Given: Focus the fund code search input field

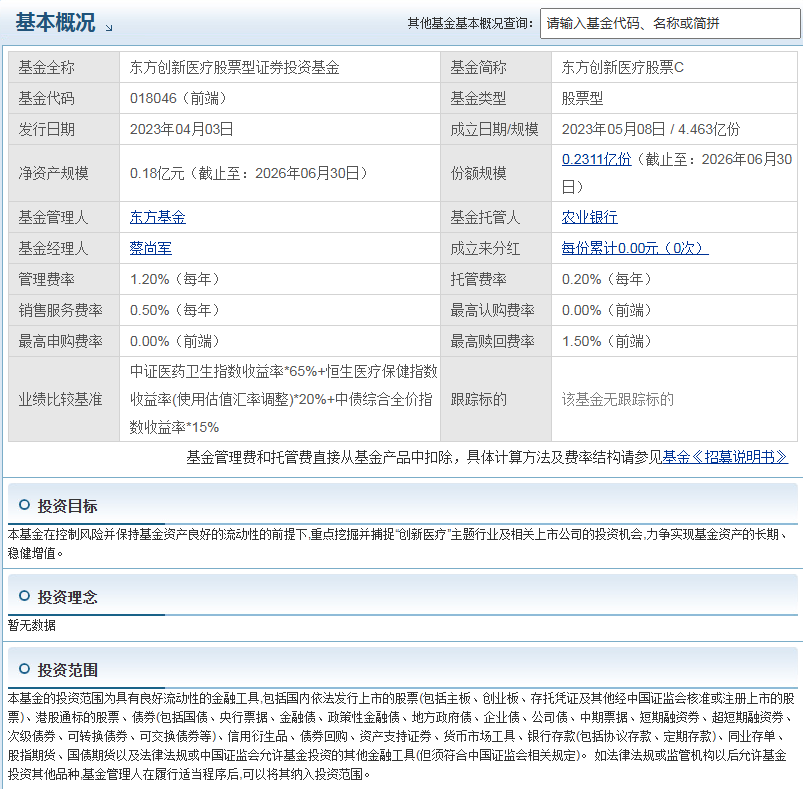Looking at the screenshot, I should click(x=670, y=24).
